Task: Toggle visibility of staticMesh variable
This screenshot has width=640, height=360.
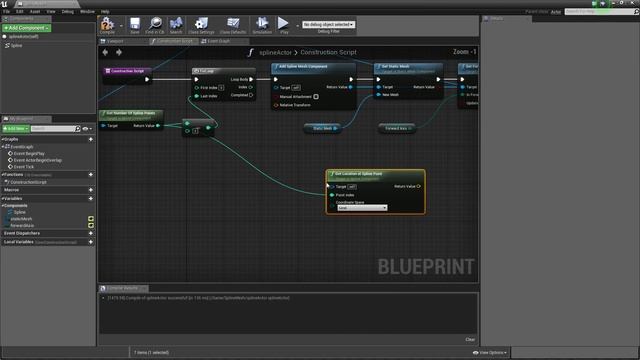Action: click(x=91, y=219)
